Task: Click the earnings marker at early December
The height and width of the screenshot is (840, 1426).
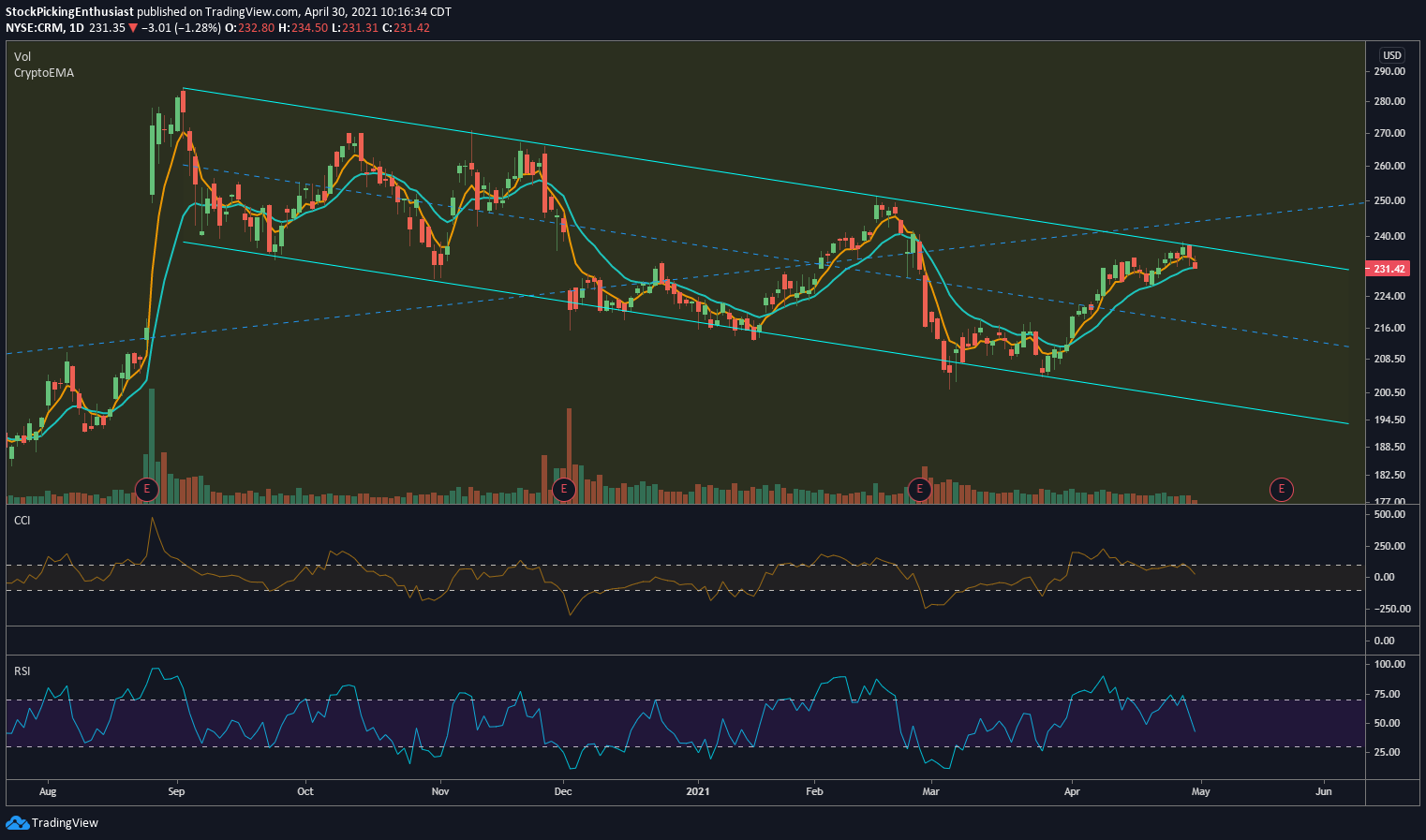Action: pos(563,489)
